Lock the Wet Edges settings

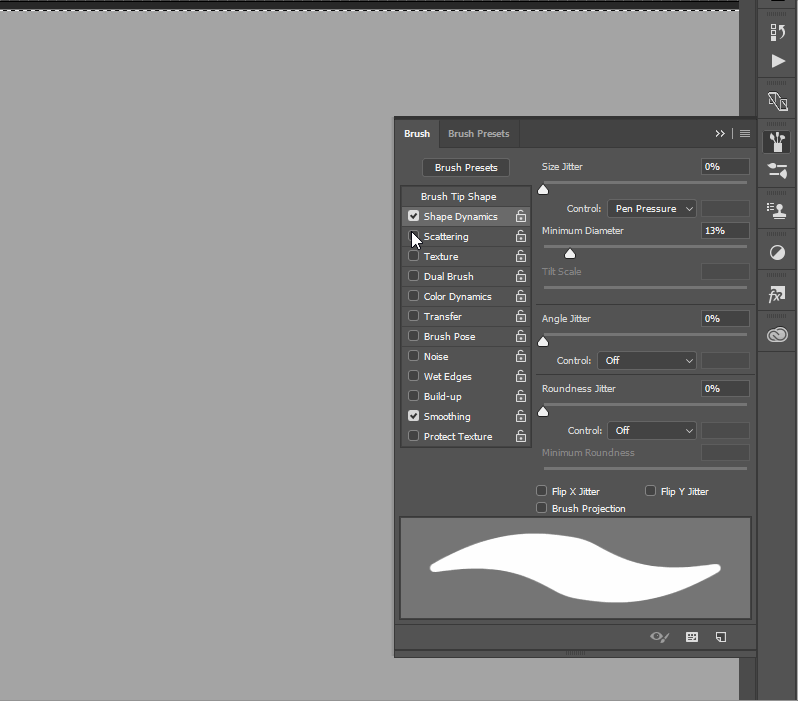(x=521, y=376)
